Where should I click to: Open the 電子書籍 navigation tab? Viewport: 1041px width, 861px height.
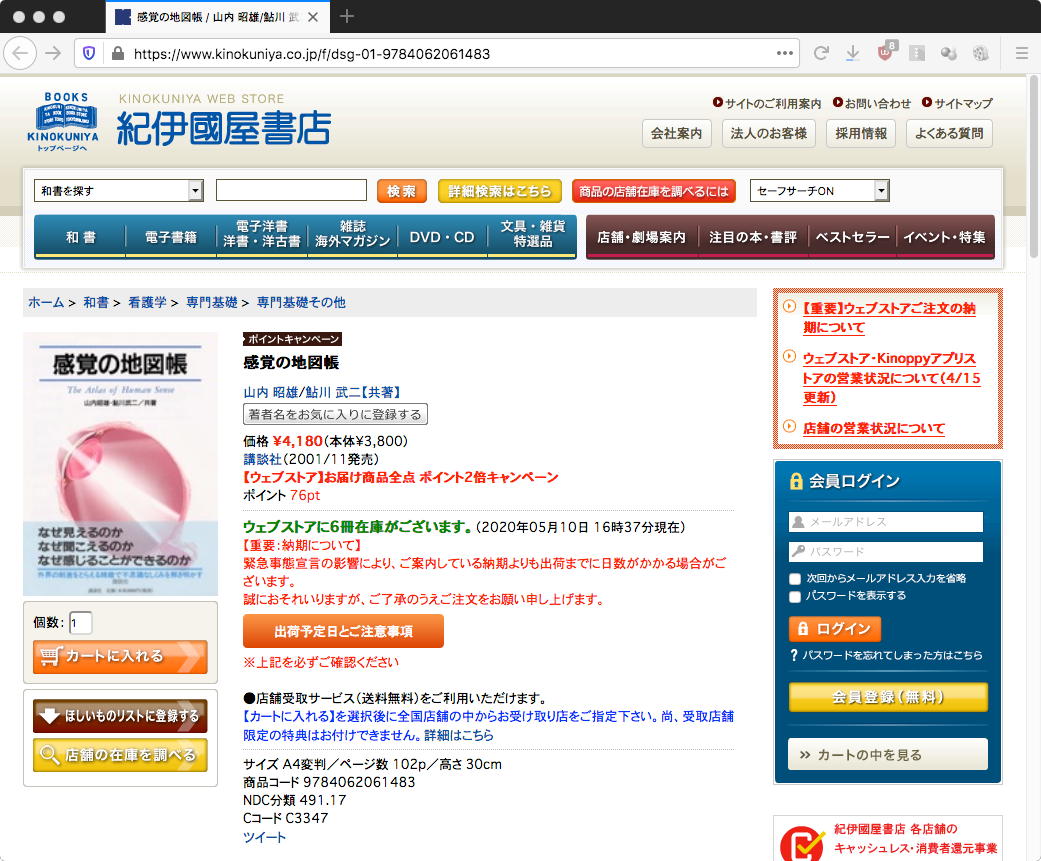(171, 237)
